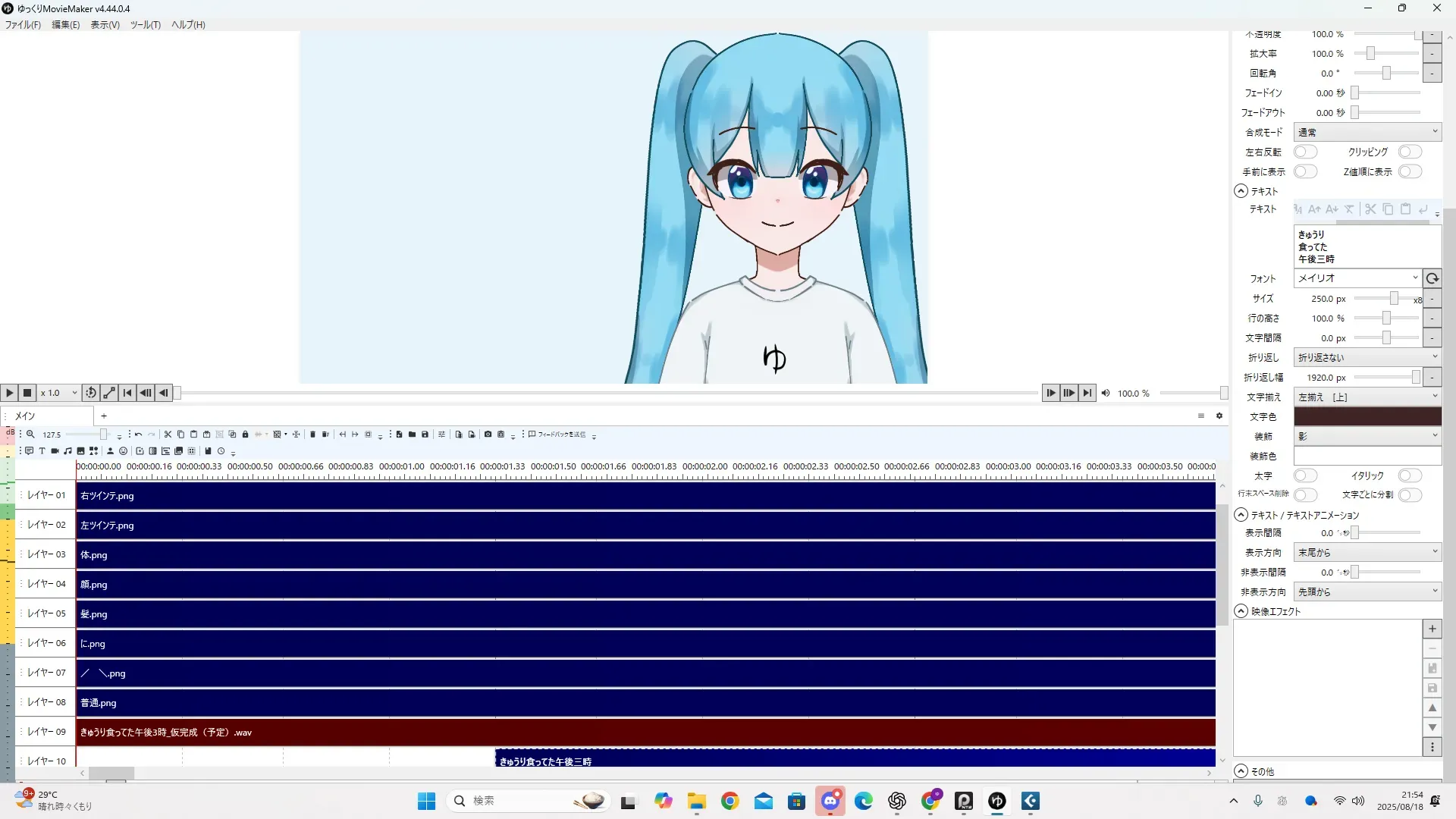Click the lock icon in timeline toolbar
The height and width of the screenshot is (819, 1456).
245,435
